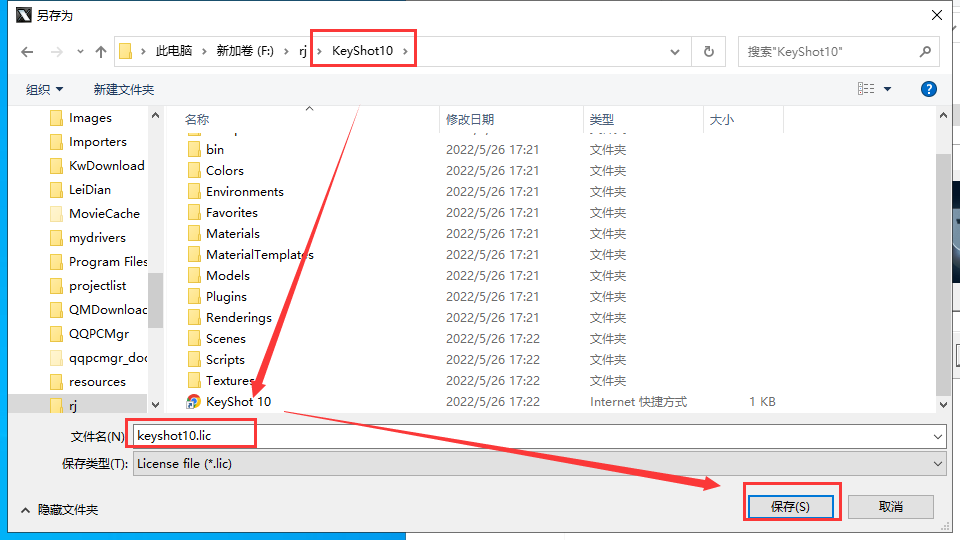This screenshot has height=540, width=960.
Task: Select the Renderings folder icon
Action: pos(194,317)
